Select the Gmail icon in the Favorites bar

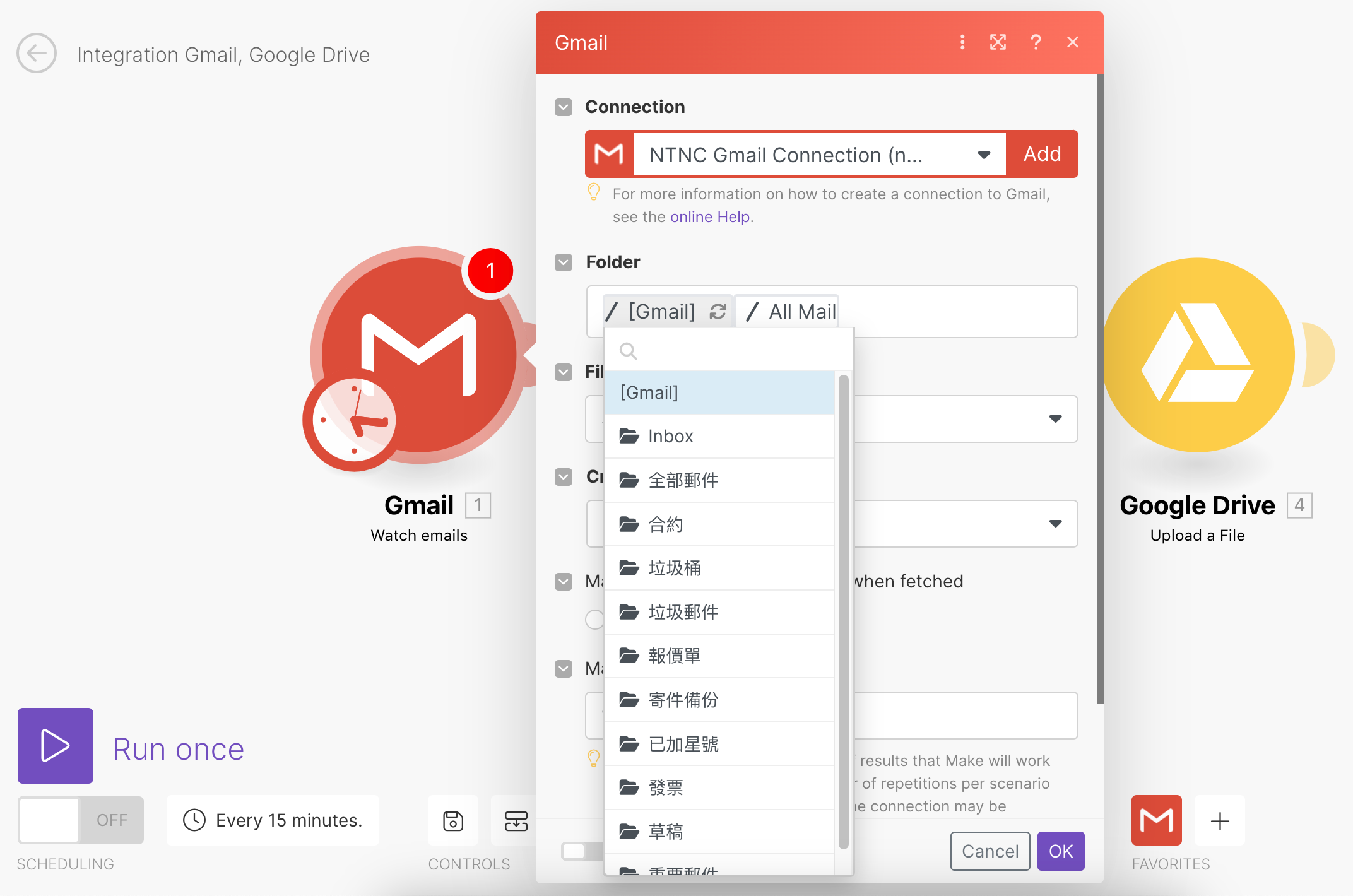point(1156,820)
